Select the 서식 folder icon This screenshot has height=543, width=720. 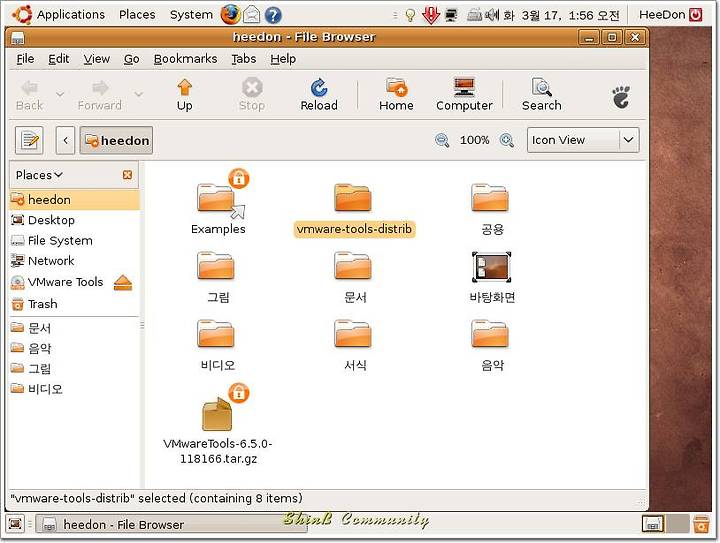pyautogui.click(x=353, y=334)
